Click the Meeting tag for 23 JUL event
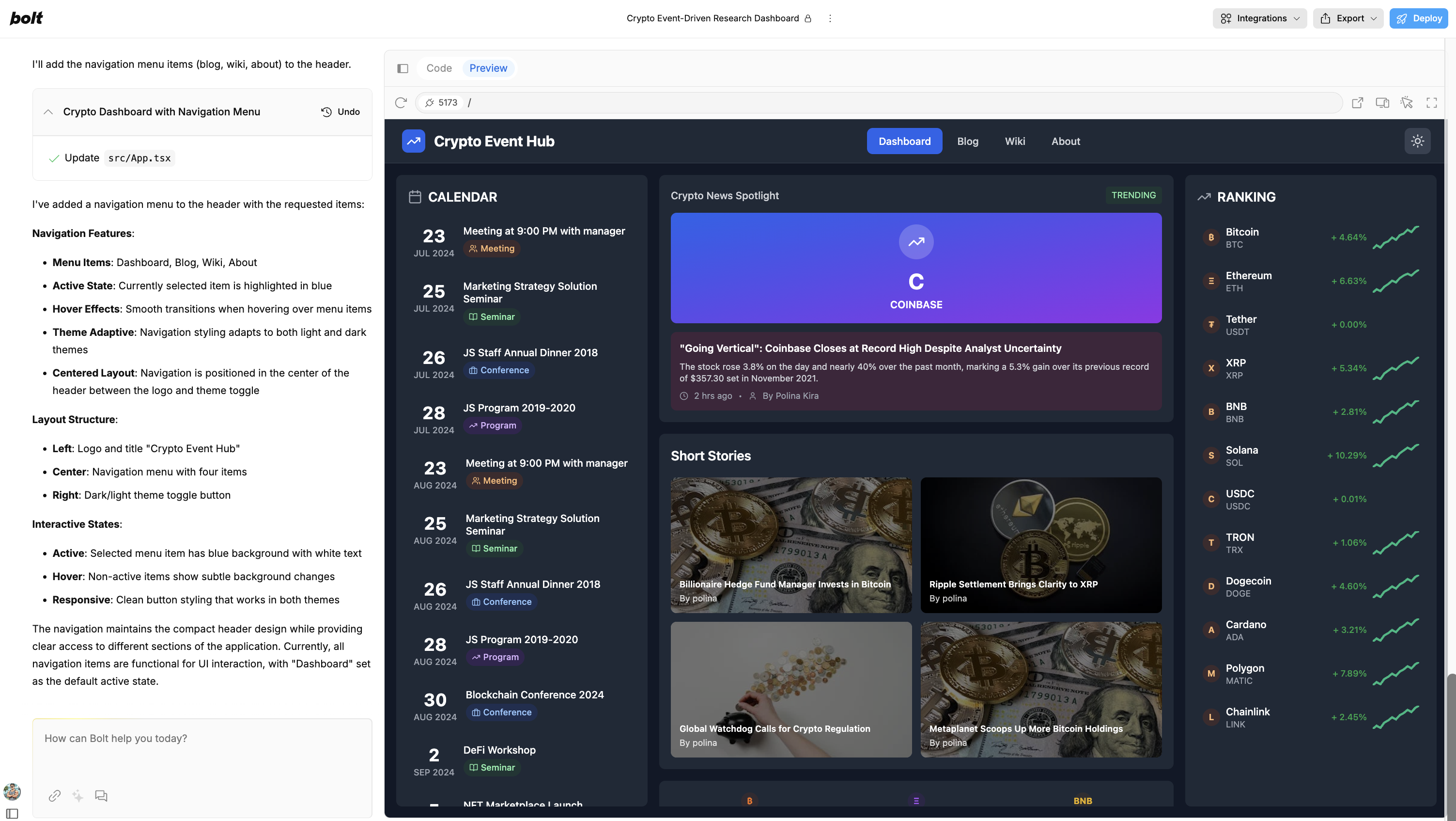Viewport: 1456px width, 821px height. coord(492,249)
